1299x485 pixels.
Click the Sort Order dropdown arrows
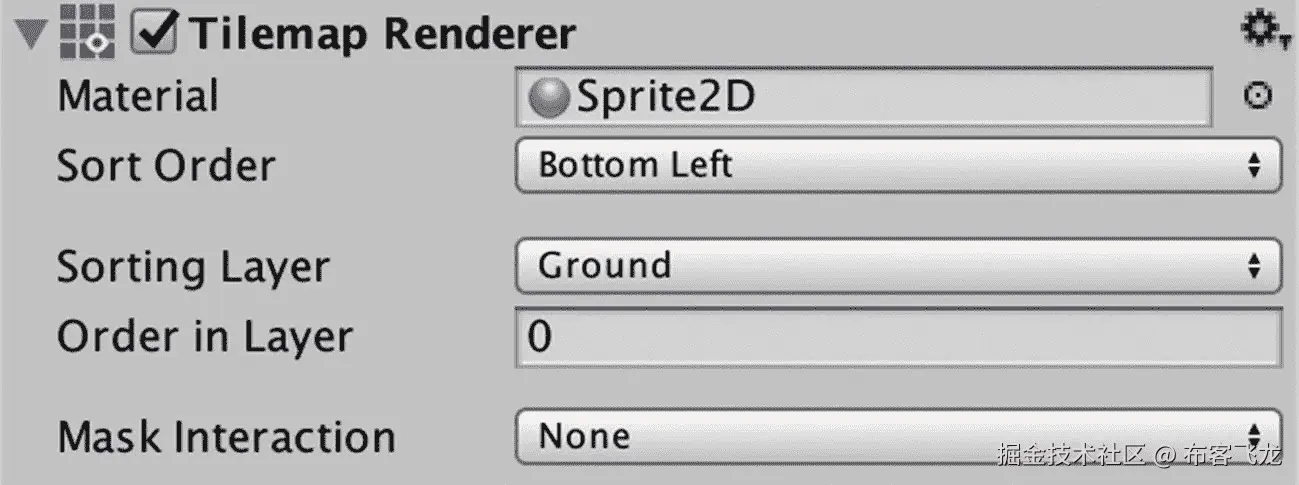pyautogui.click(x=1255, y=166)
